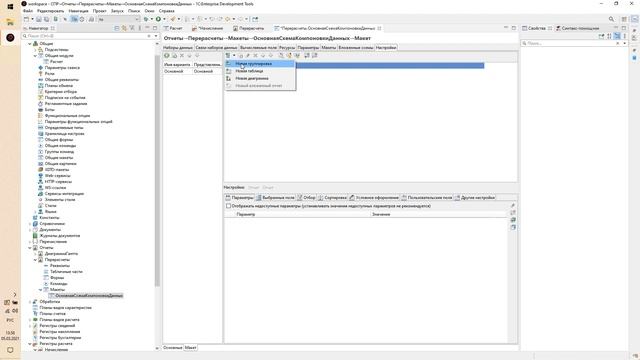Switch to the Наборы данных tab
Screen dimensions: 640x360
(178, 48)
